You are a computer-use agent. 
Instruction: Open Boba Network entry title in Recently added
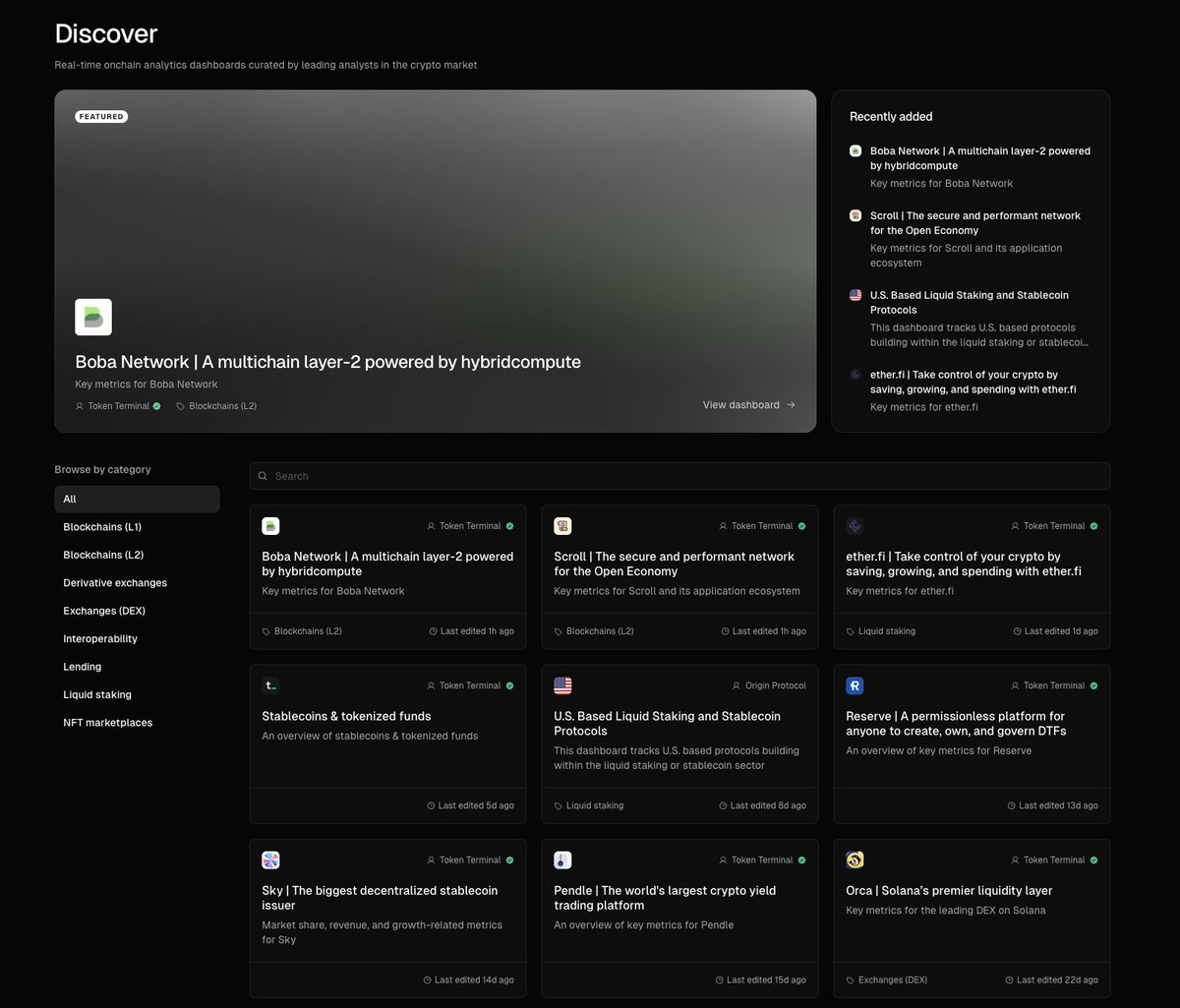980,158
